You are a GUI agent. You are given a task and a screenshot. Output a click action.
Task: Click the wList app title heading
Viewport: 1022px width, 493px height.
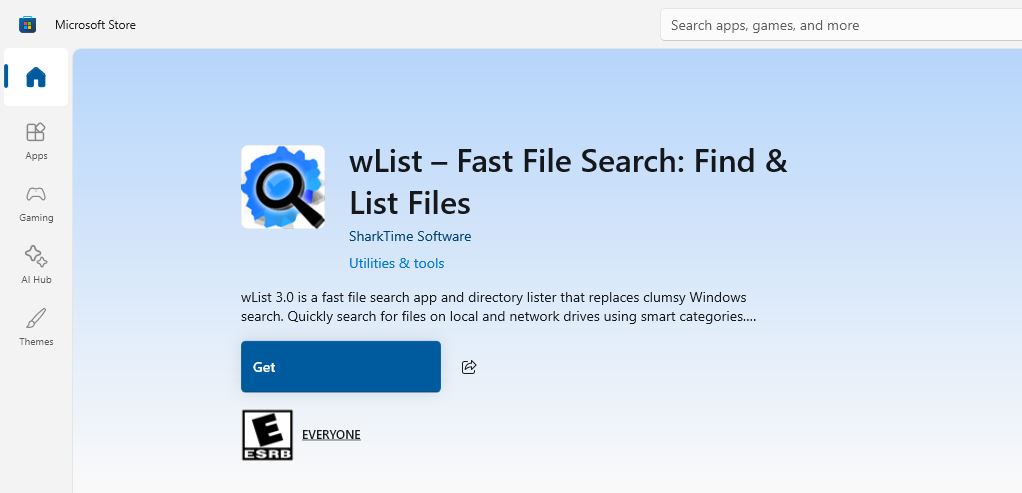[567, 181]
